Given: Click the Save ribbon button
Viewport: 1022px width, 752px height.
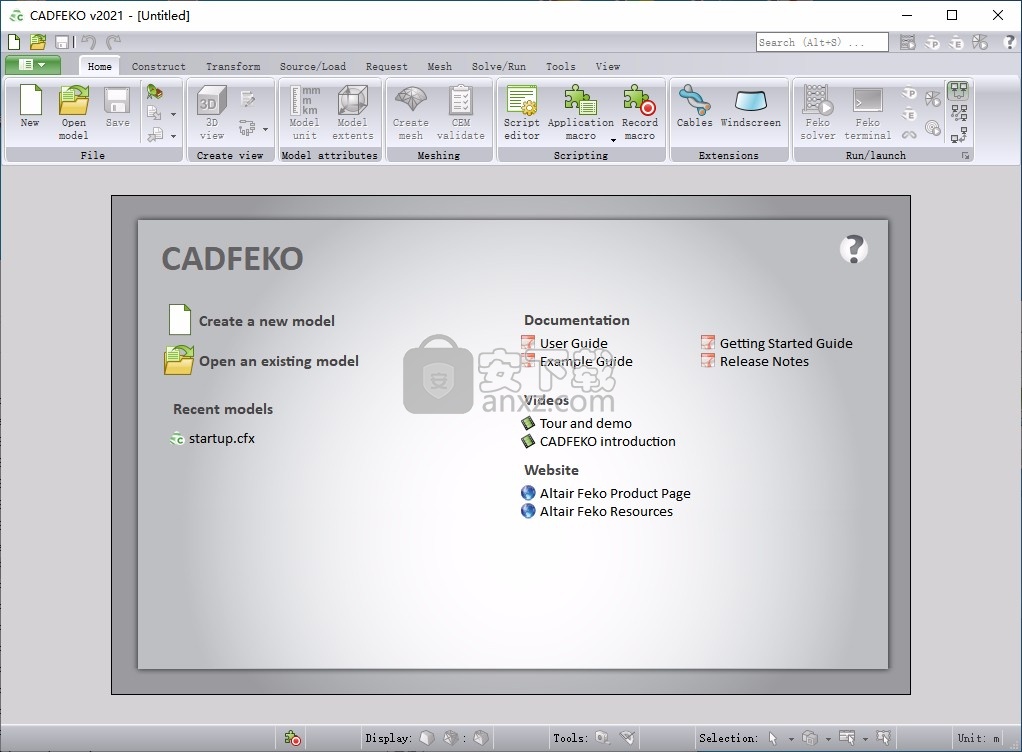Looking at the screenshot, I should click(x=117, y=106).
